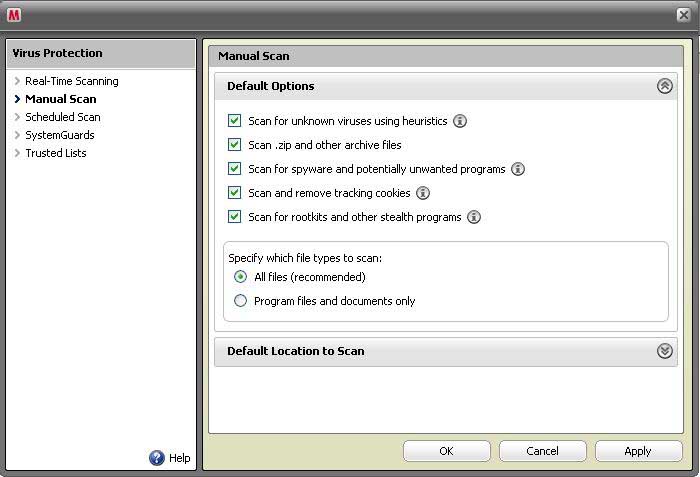This screenshot has width=700, height=477.
Task: Click the McAfee M logo icon
Action: click(14, 15)
